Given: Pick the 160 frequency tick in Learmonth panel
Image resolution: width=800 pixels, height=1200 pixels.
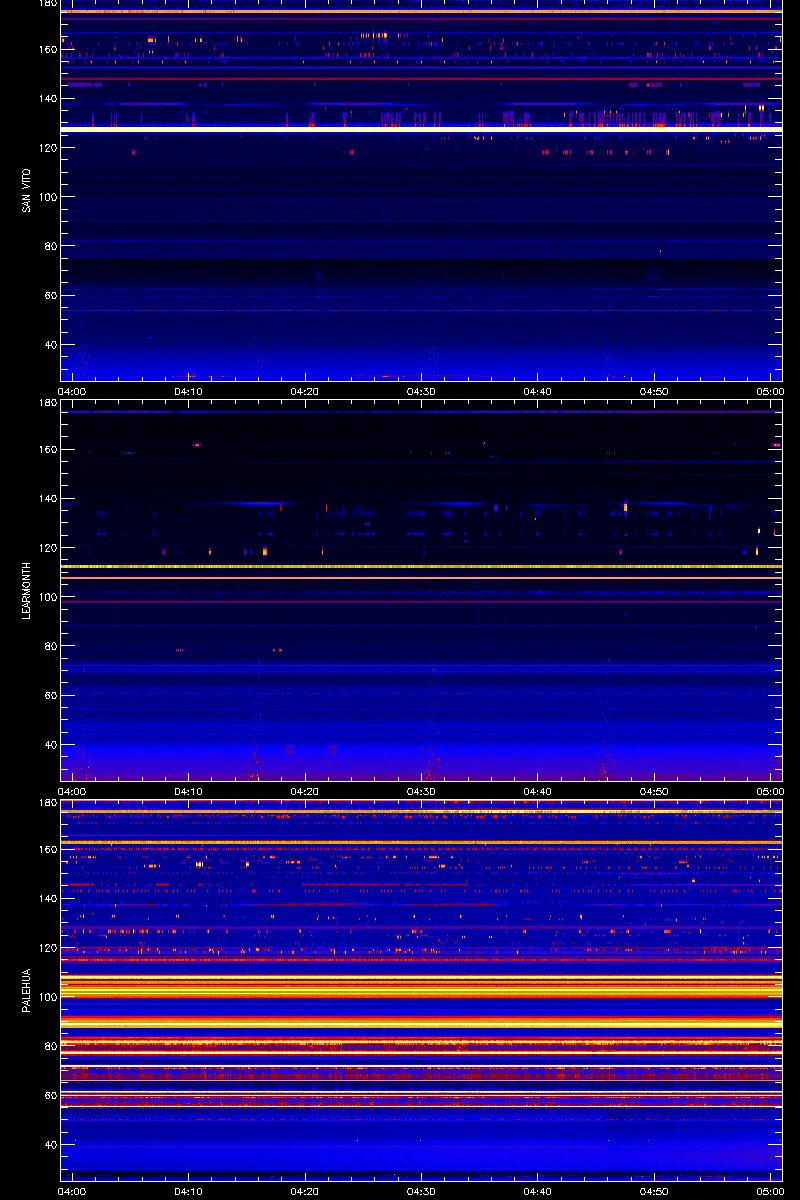Looking at the screenshot, I should coord(49,449).
